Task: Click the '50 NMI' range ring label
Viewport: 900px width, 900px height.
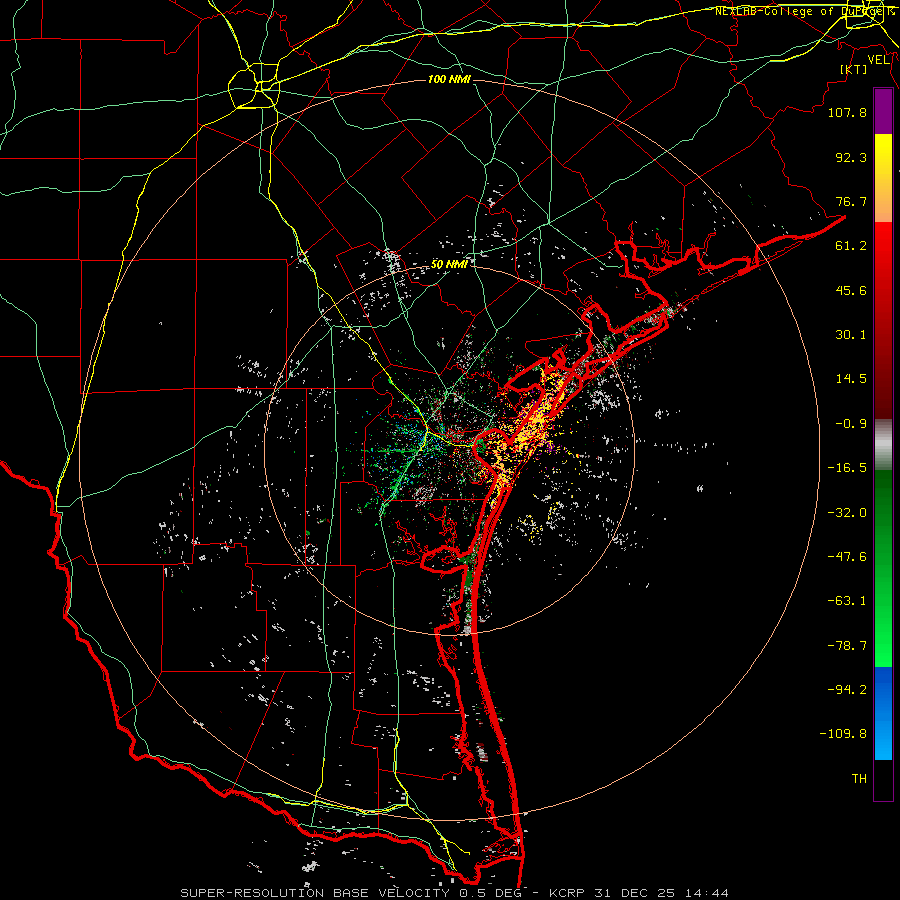Action: (x=449, y=265)
